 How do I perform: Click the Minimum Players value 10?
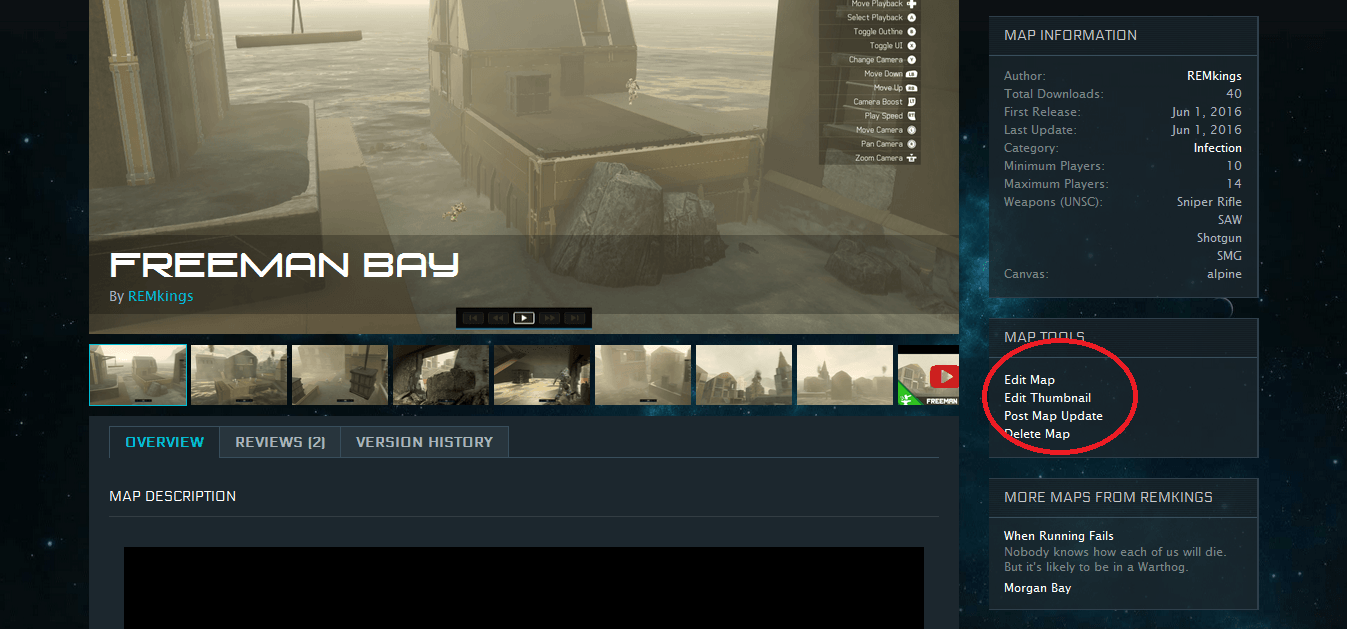pyautogui.click(x=1234, y=166)
